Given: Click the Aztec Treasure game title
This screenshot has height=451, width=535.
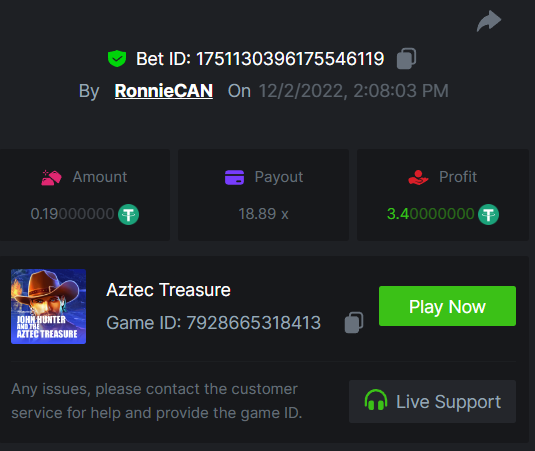Looking at the screenshot, I should [169, 290].
